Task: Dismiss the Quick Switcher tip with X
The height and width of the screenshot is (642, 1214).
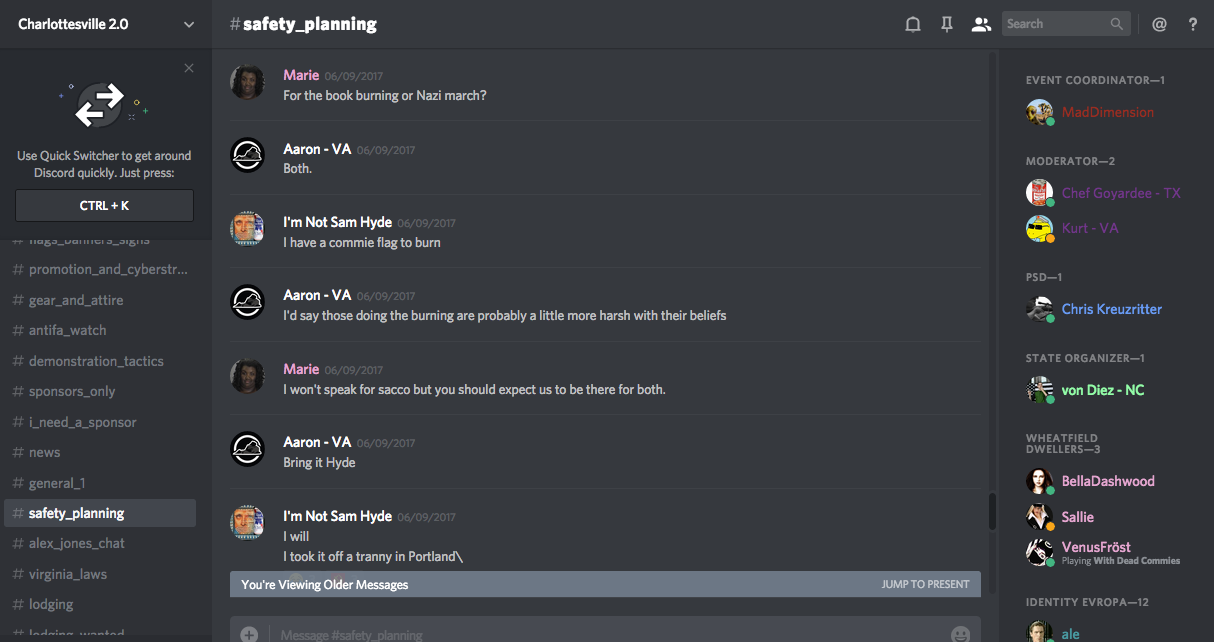Action: [x=189, y=68]
